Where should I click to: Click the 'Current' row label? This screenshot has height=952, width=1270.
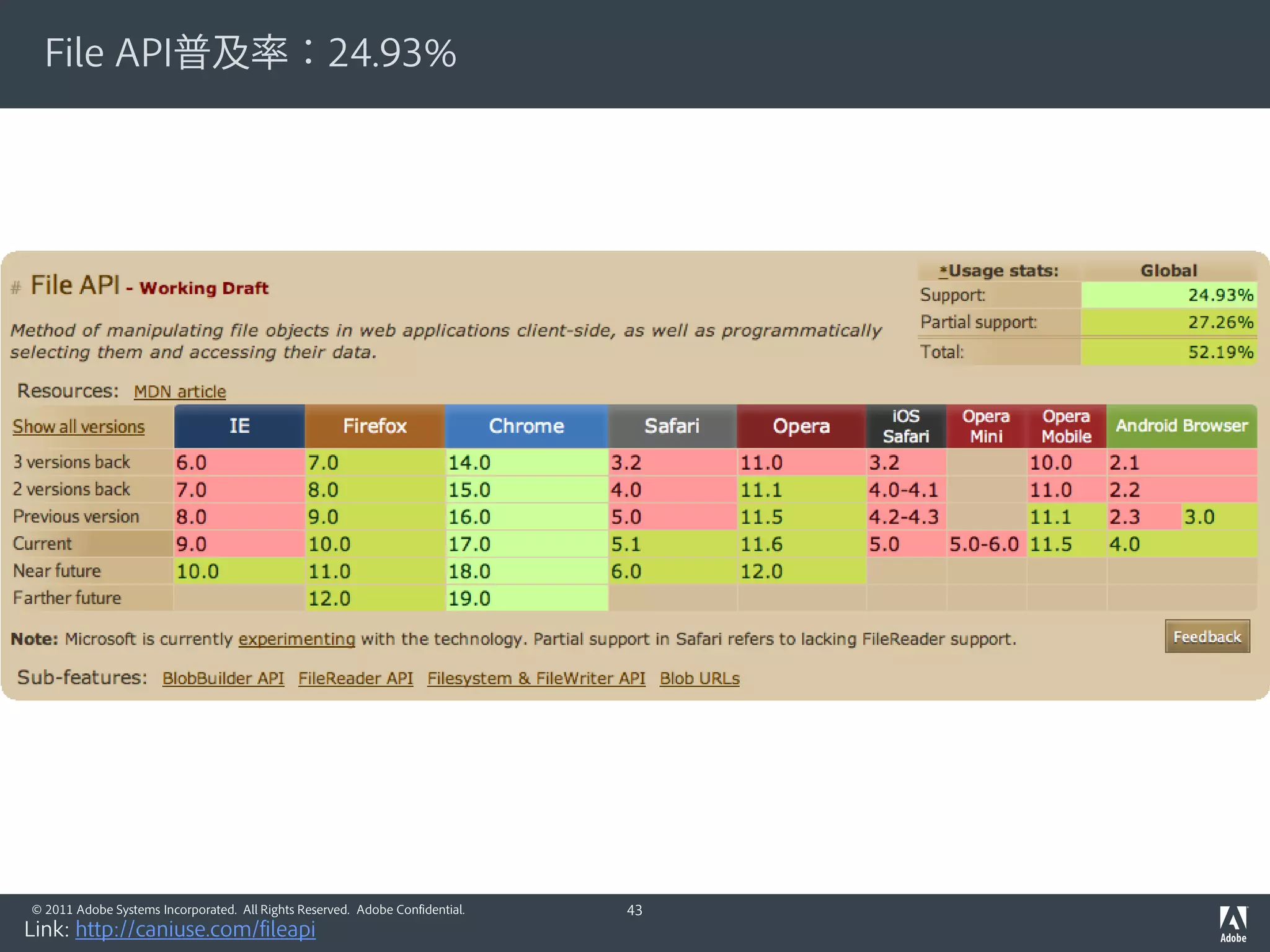click(x=42, y=544)
